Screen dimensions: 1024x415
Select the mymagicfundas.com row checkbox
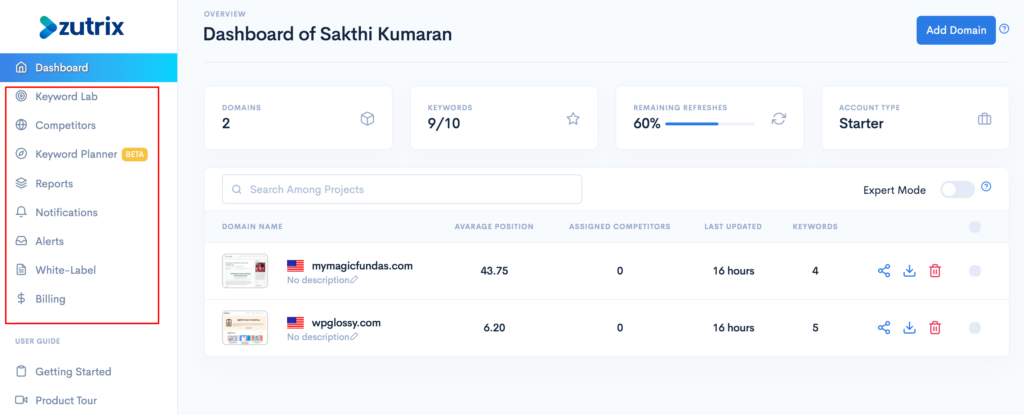tap(975, 271)
